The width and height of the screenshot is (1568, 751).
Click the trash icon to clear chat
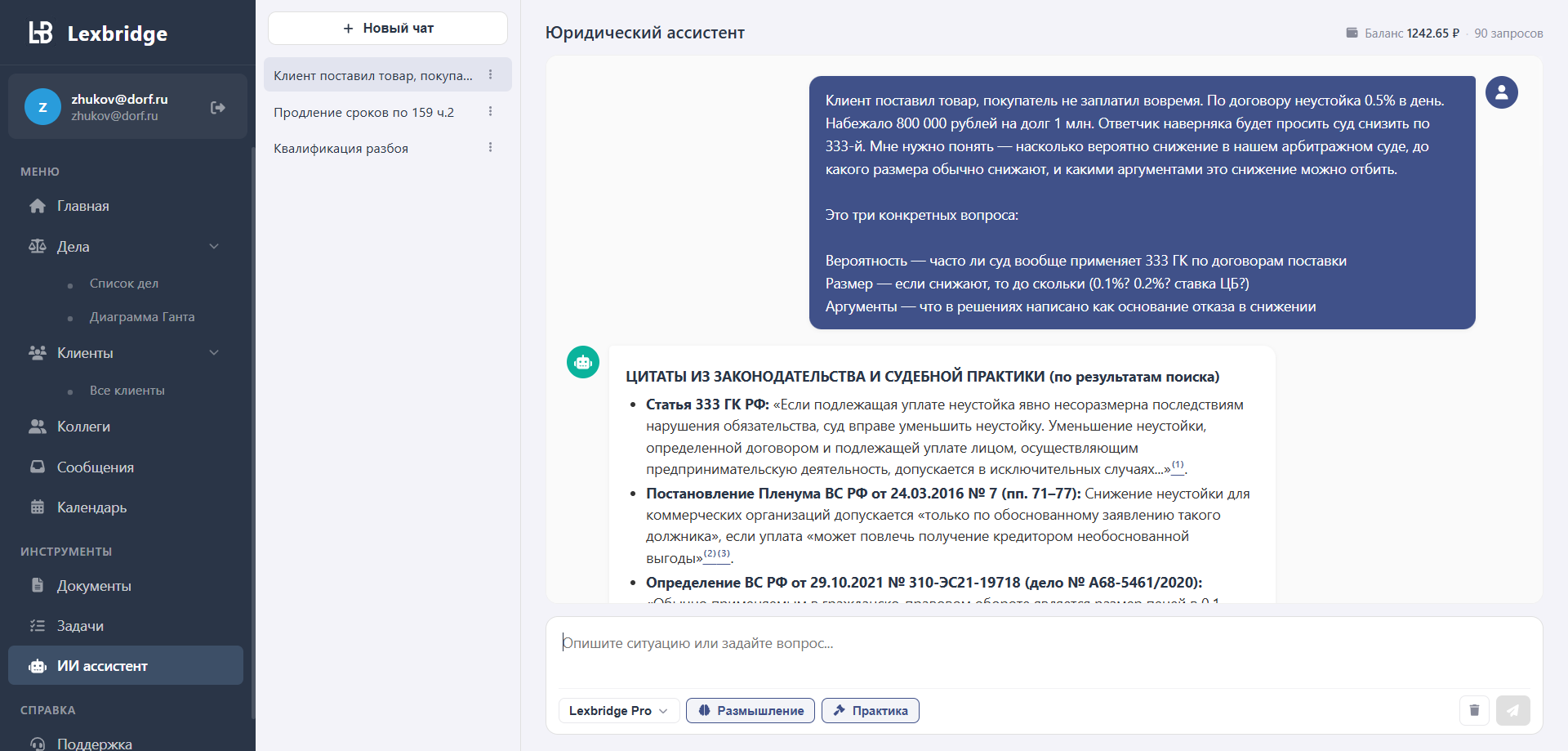click(1474, 710)
